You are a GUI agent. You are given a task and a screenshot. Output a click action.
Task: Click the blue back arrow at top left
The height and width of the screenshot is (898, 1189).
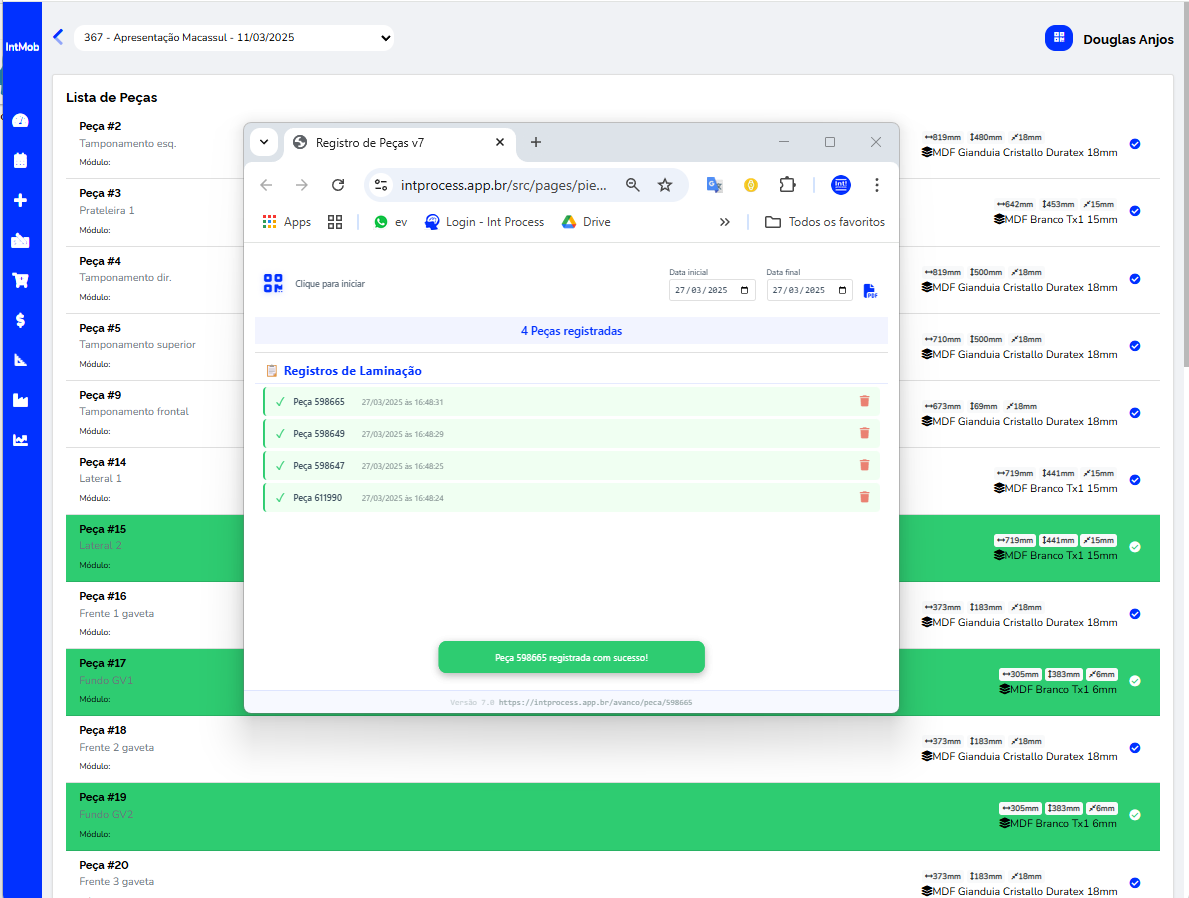(58, 37)
